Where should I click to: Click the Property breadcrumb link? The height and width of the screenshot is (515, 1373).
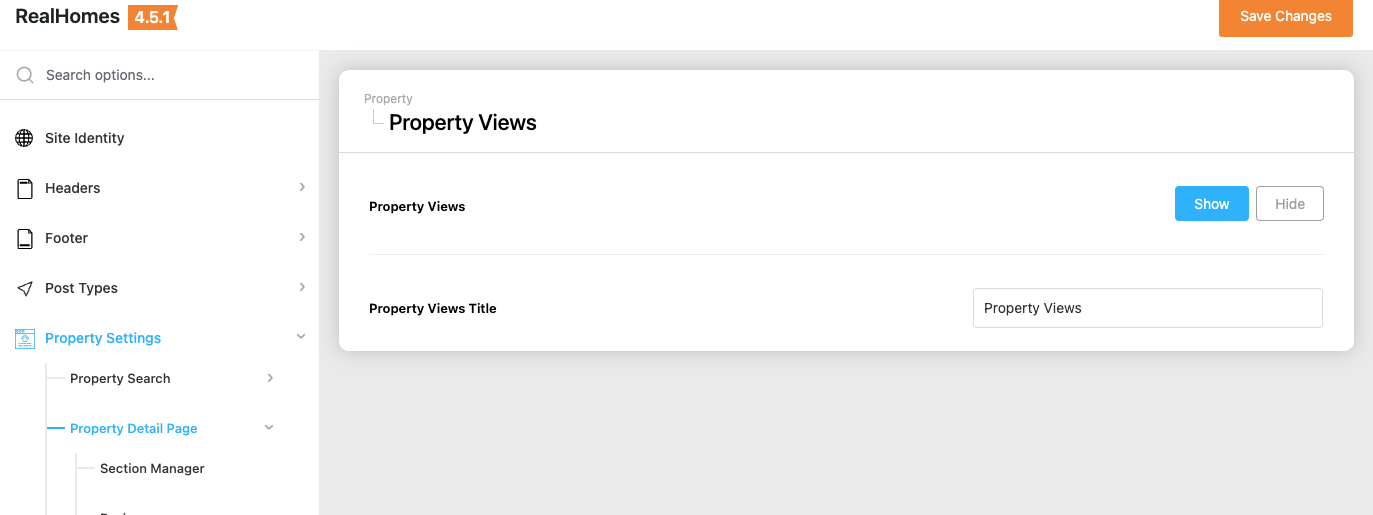click(388, 99)
